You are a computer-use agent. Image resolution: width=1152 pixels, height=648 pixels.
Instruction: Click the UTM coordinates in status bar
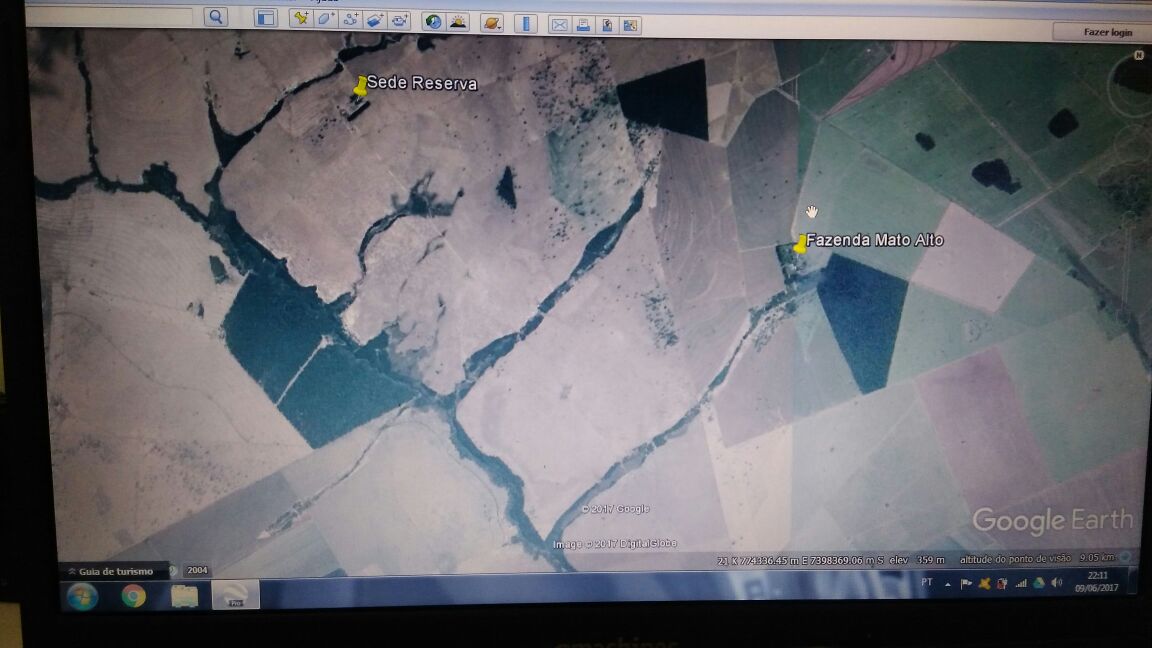(801, 561)
